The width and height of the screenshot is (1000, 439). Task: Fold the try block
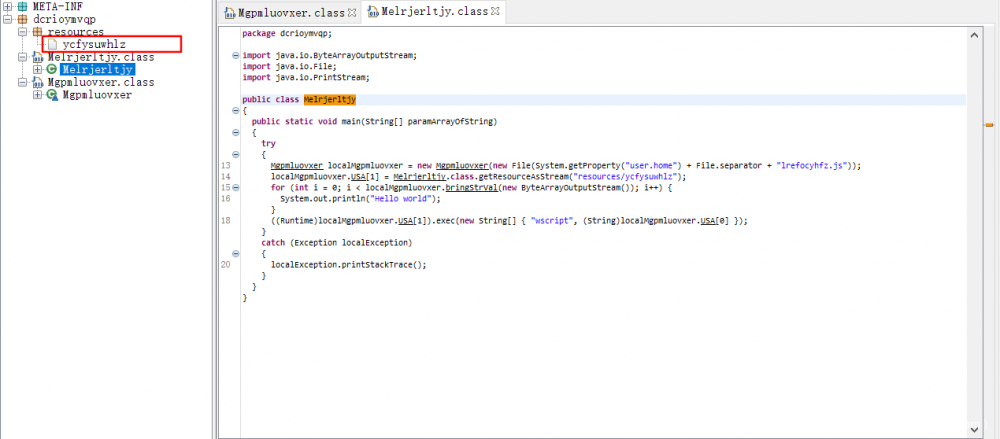tap(236, 154)
